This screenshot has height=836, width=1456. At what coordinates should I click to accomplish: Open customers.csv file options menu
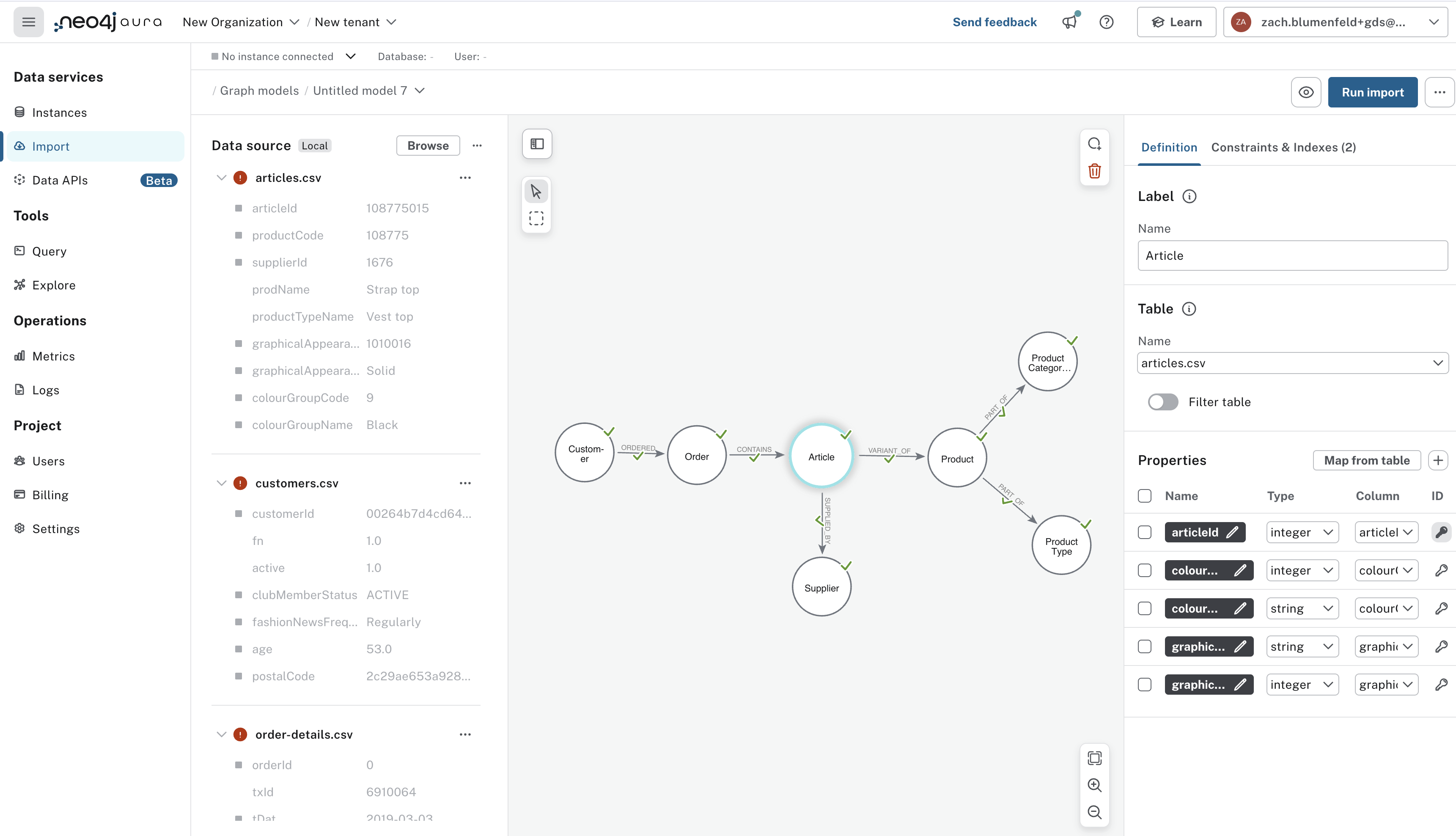coord(465,483)
